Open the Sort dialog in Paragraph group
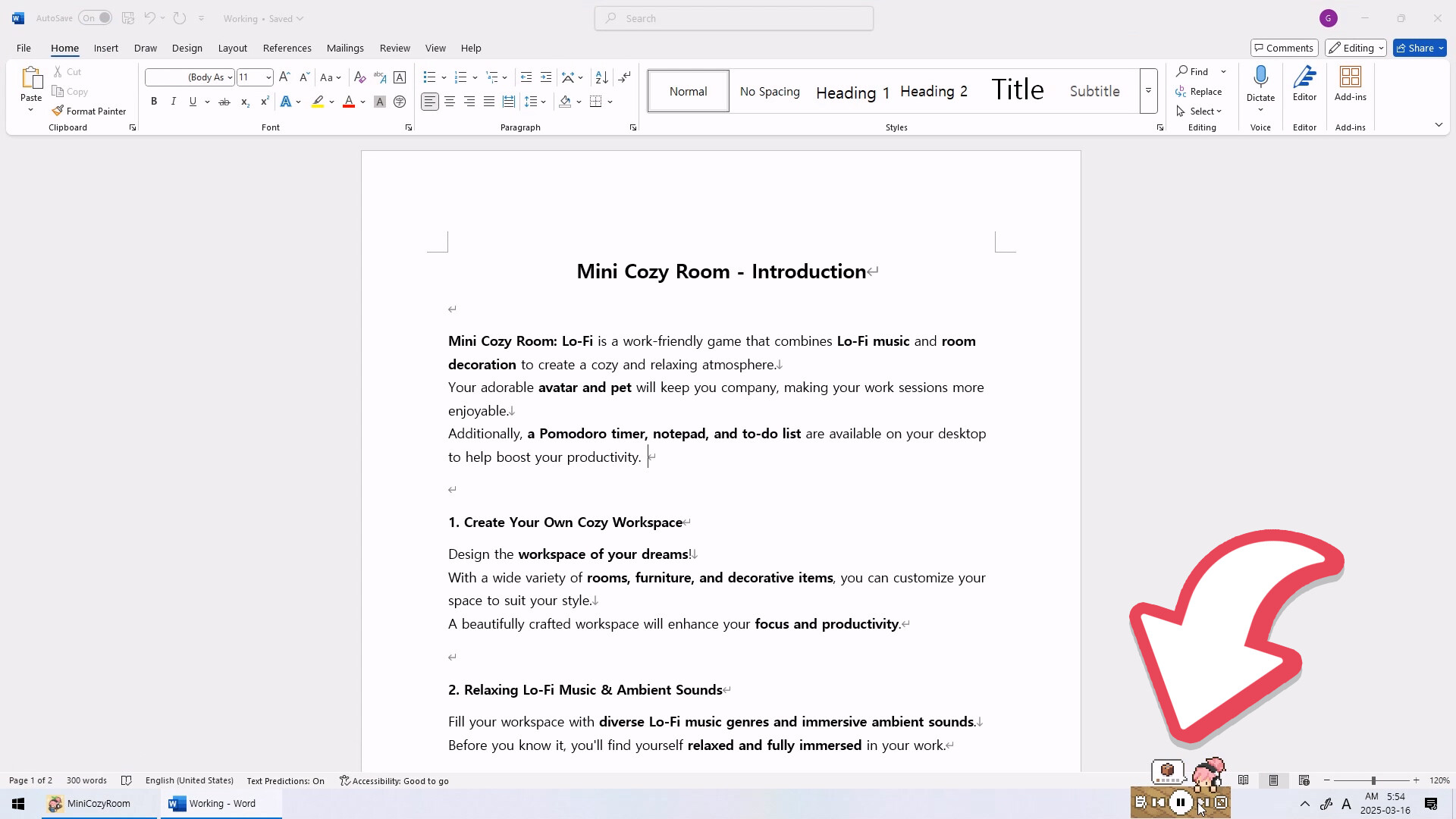 [601, 77]
